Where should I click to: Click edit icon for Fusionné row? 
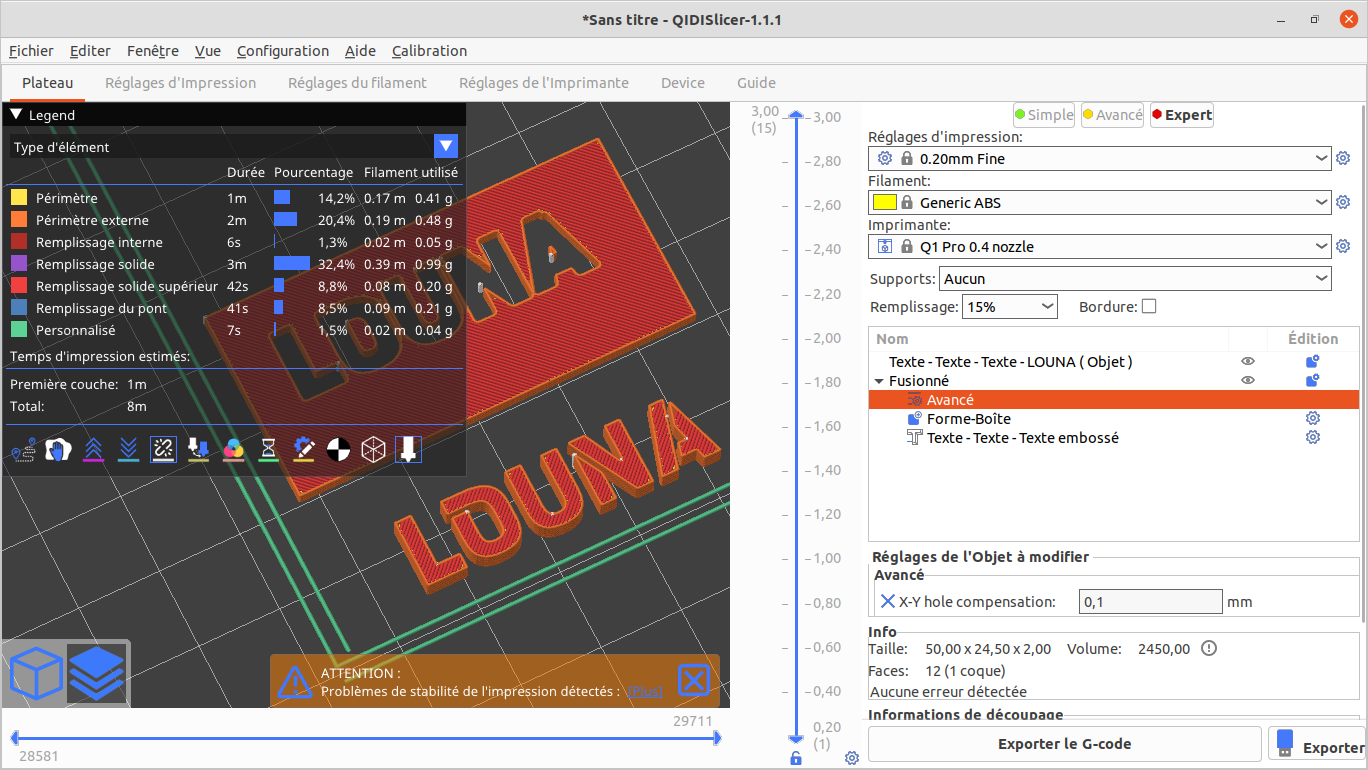[1312, 380]
